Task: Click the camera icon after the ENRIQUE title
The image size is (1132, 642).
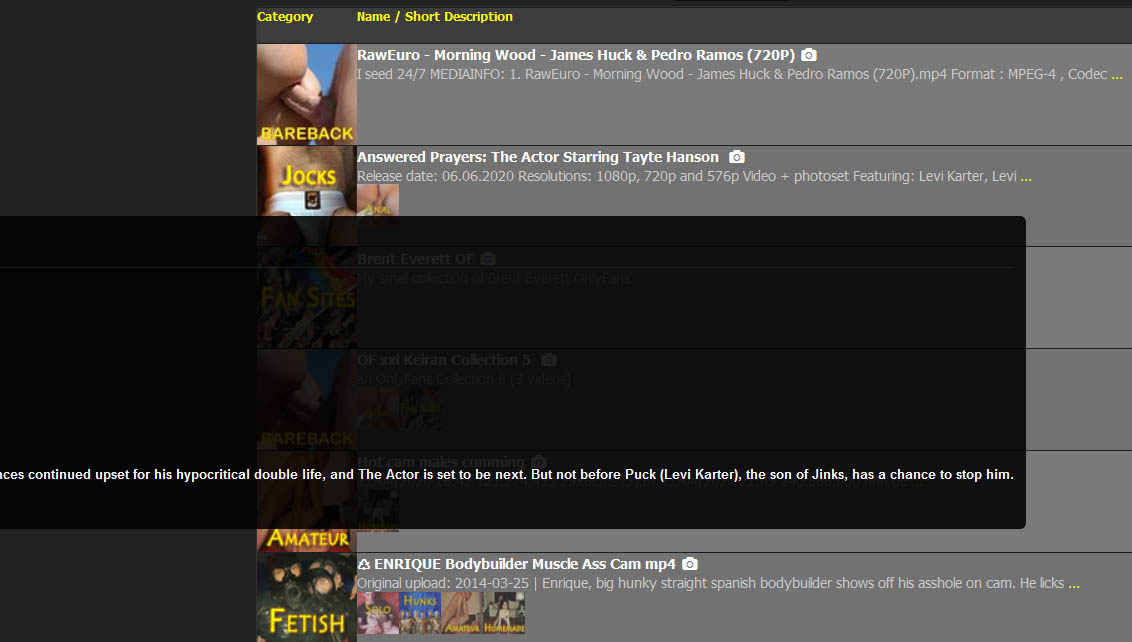Action: tap(690, 564)
